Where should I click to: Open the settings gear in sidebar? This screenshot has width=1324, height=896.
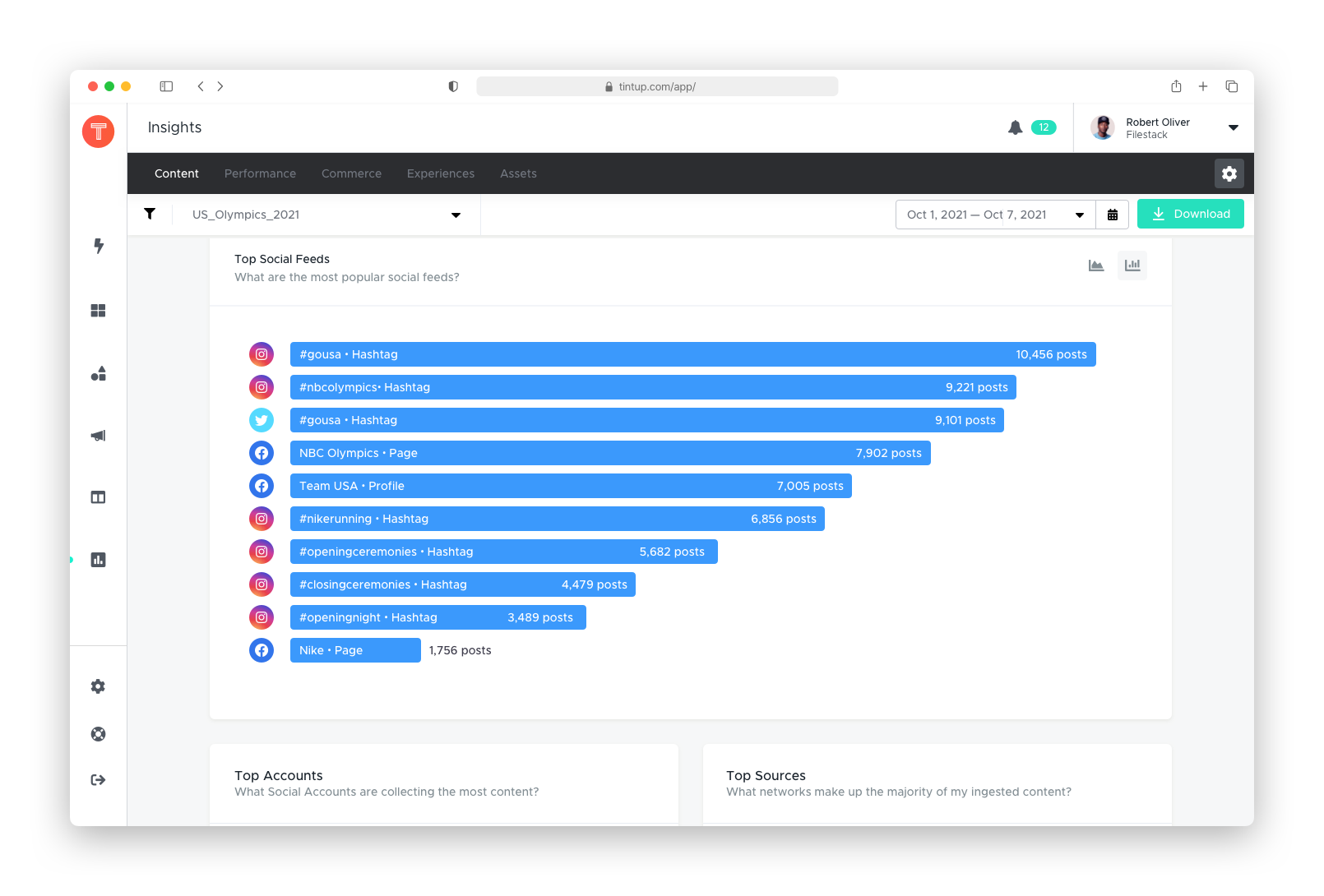click(x=98, y=686)
